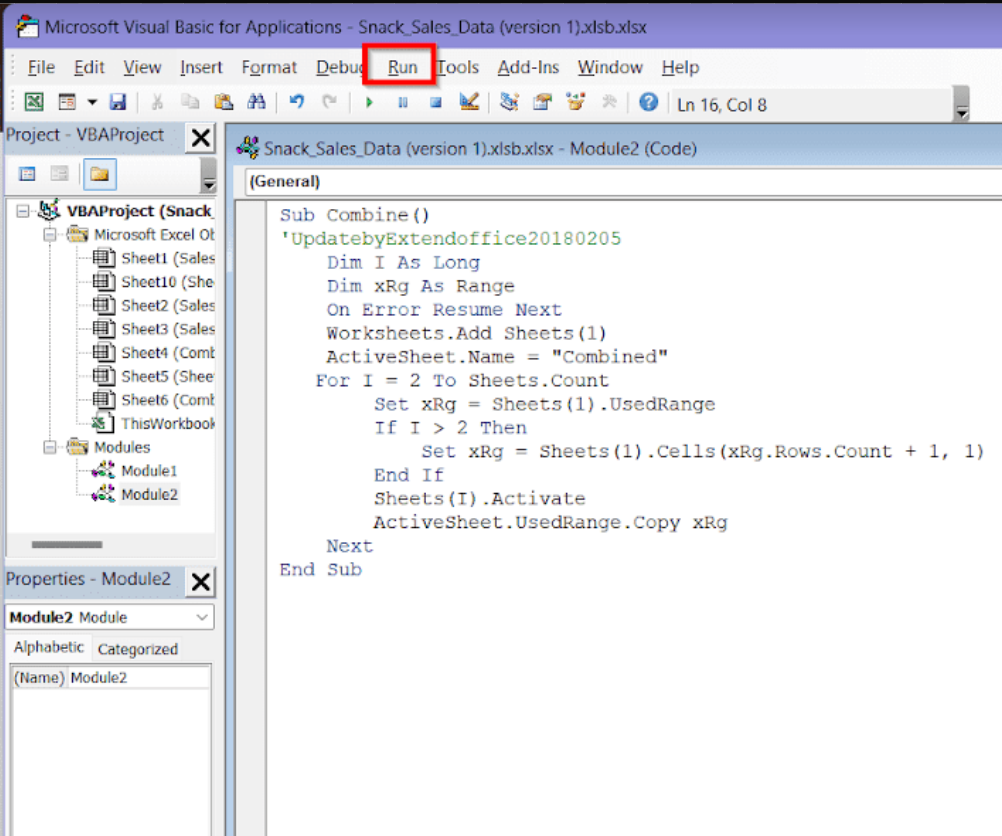Undo the last edit
Image resolution: width=1002 pixels, height=836 pixels.
(297, 102)
